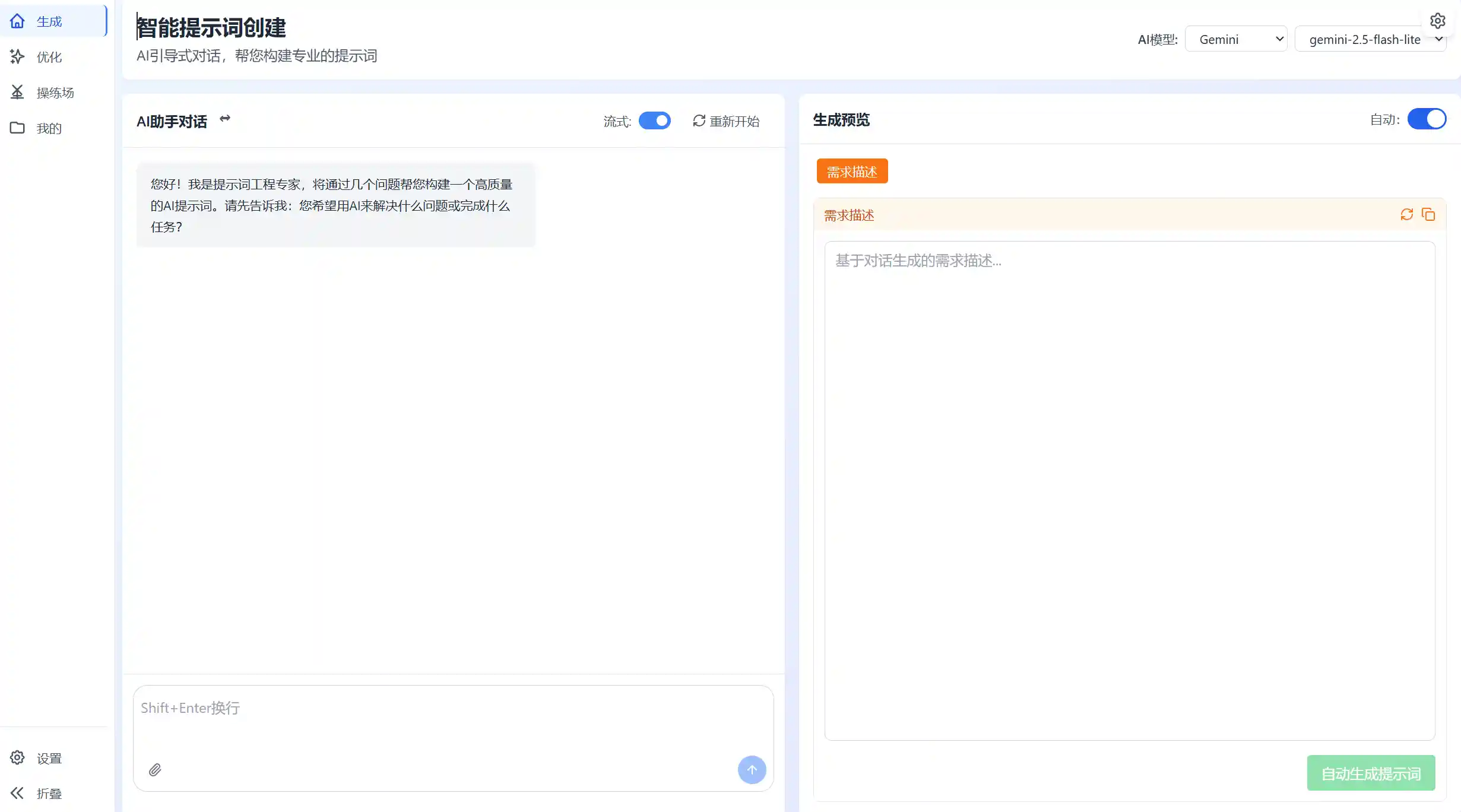Click the copy icon in 需求描述 header
1461x812 pixels.
[1428, 215]
